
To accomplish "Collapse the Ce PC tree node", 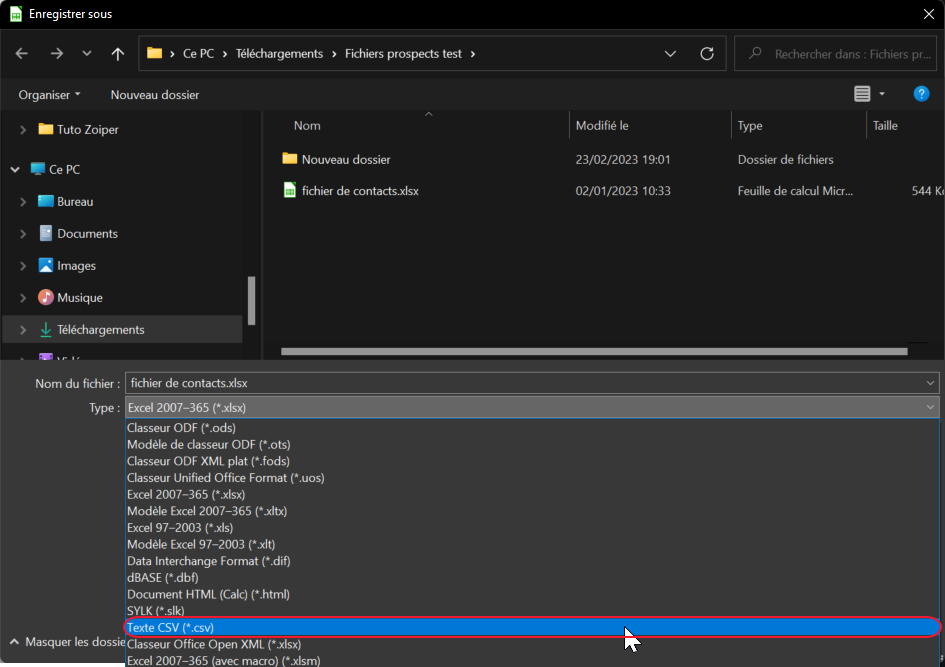I will 15,170.
